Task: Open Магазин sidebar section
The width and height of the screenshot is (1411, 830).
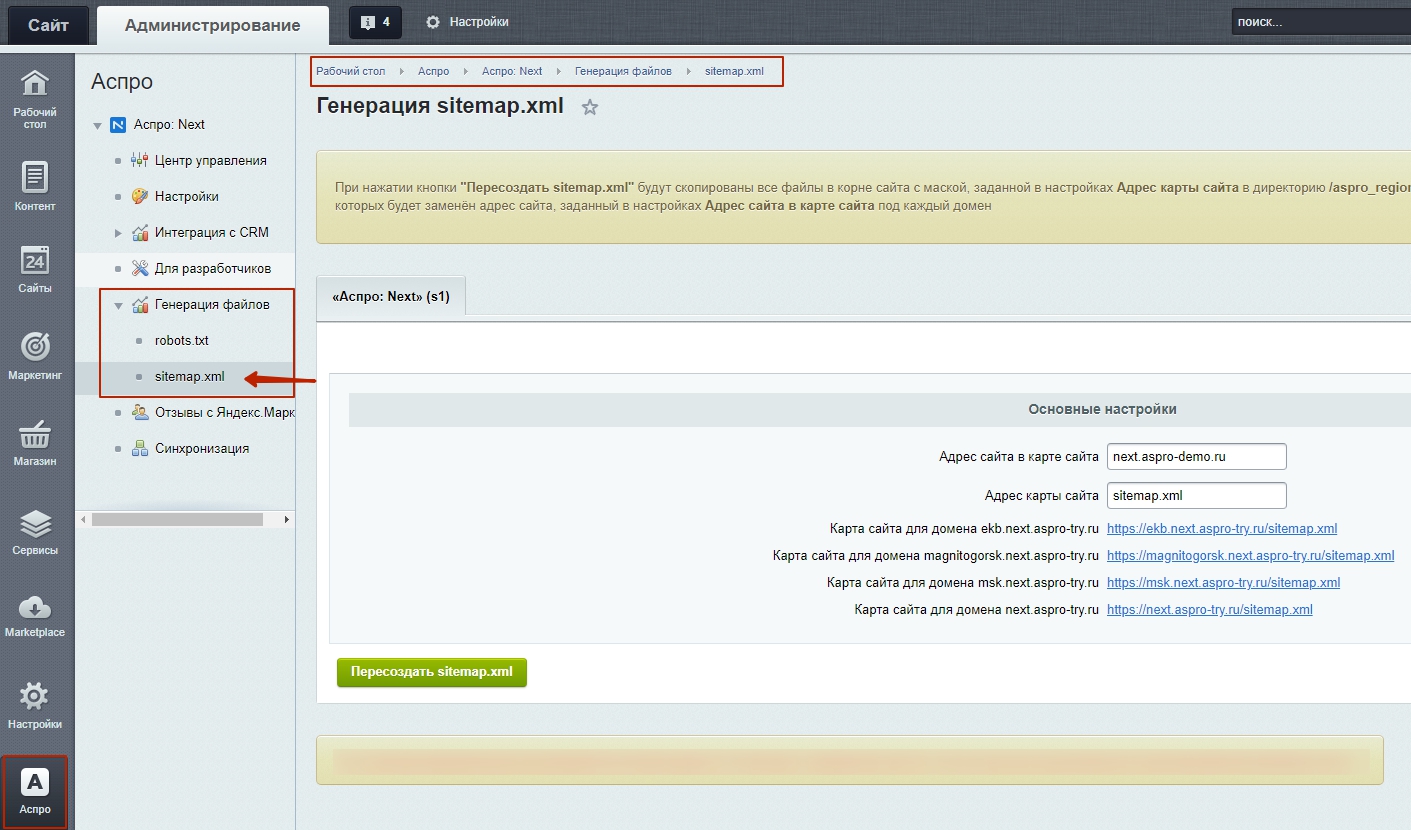Action: pos(35,443)
